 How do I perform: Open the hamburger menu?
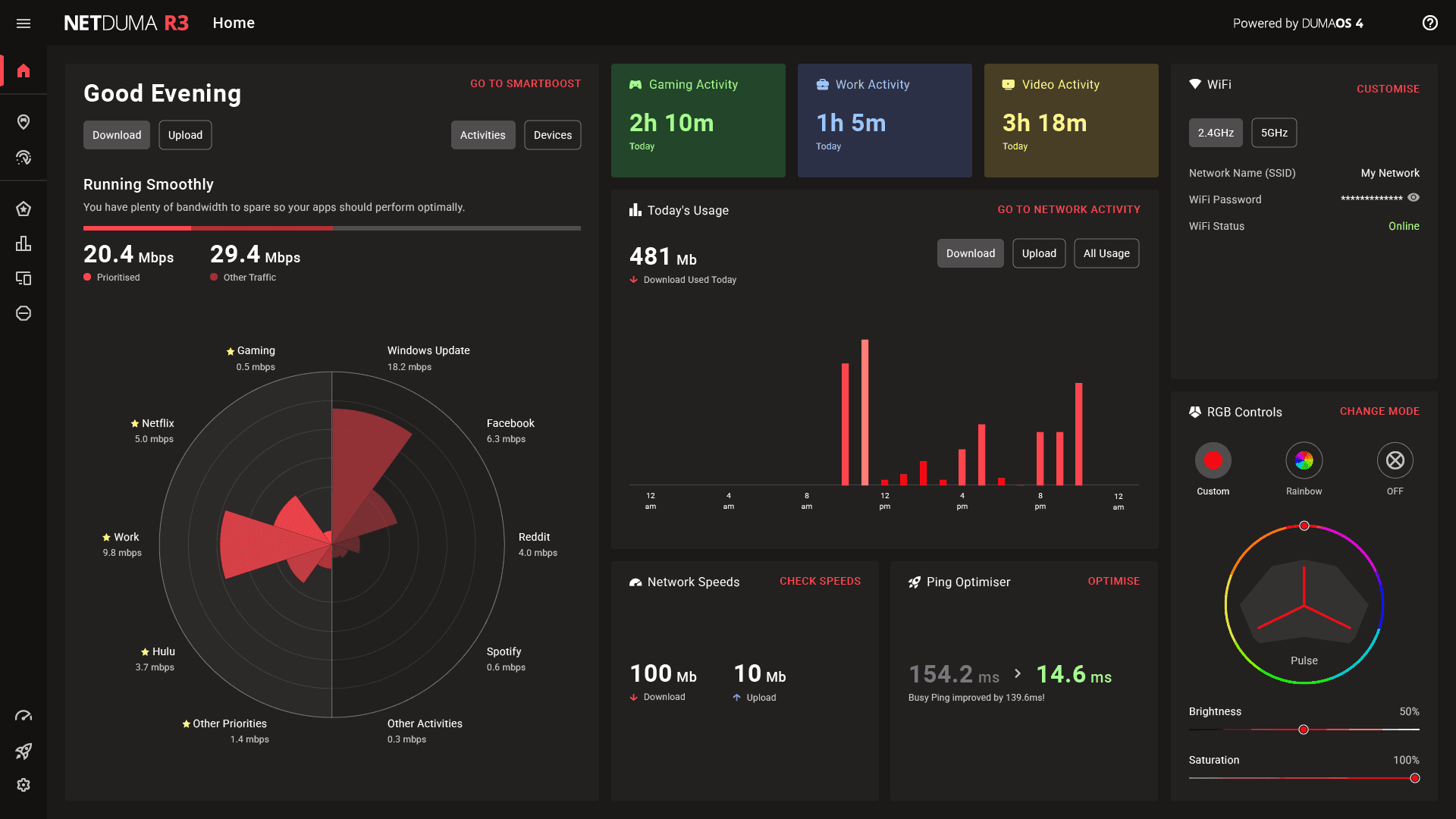[24, 24]
